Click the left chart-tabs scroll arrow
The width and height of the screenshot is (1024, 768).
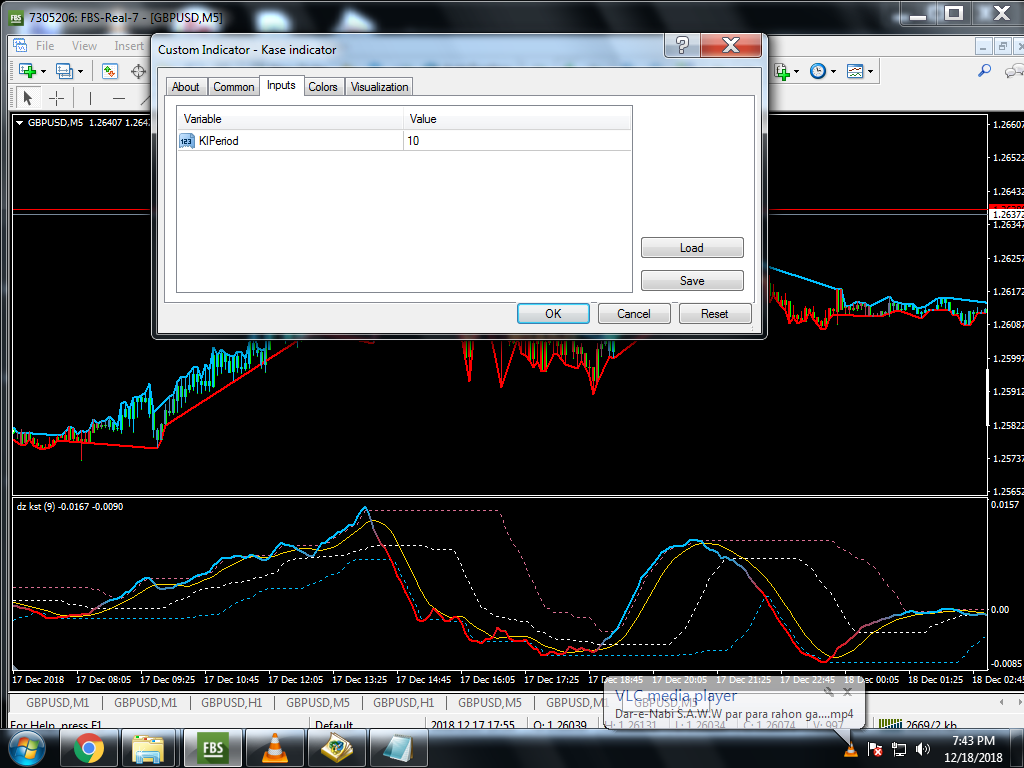1001,702
